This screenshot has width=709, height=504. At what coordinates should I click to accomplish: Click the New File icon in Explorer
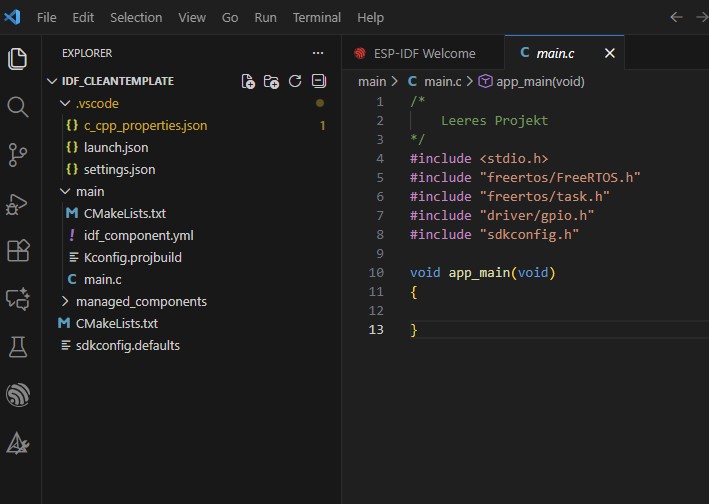[x=248, y=81]
